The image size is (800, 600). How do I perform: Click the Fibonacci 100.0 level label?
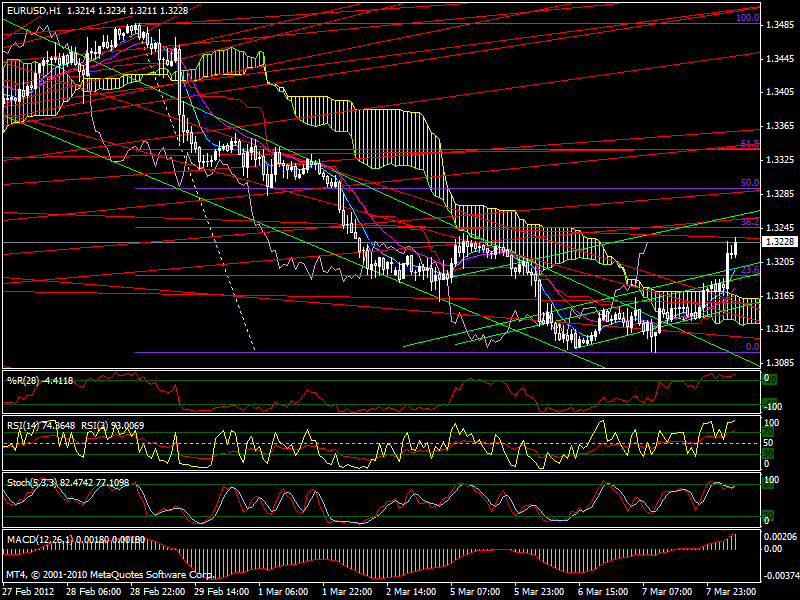click(747, 18)
